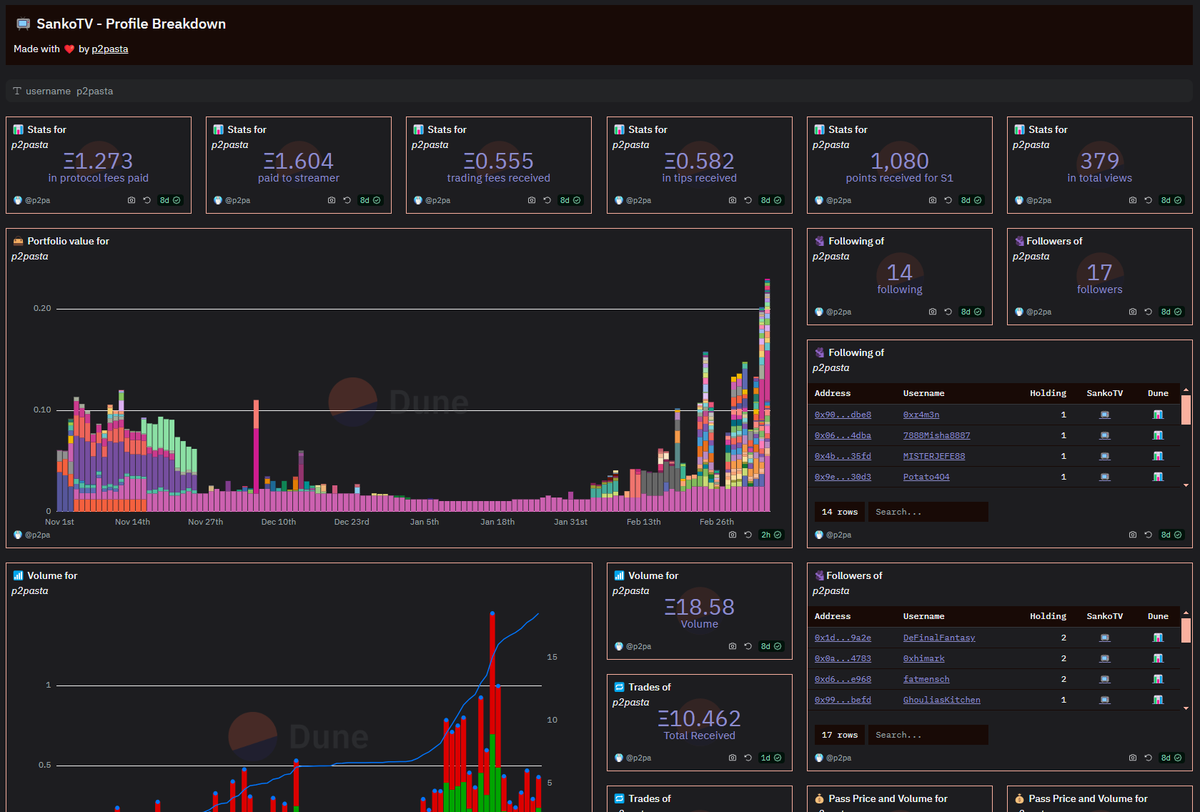Refresh the points received for S1 widget
Viewport: 1200px width, 812px height.
coord(948,200)
